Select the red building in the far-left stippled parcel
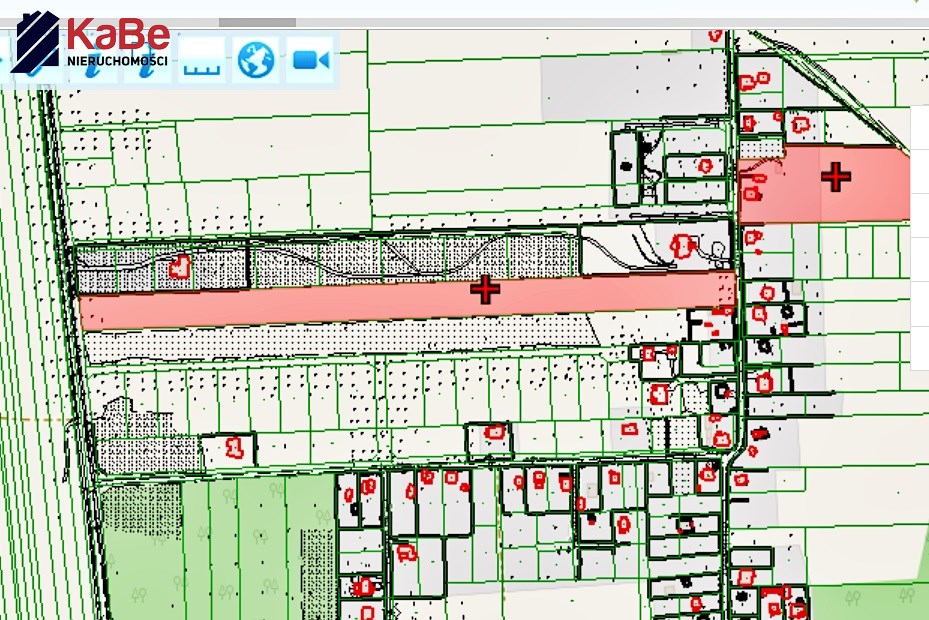This screenshot has height=620, width=929. coord(180,267)
